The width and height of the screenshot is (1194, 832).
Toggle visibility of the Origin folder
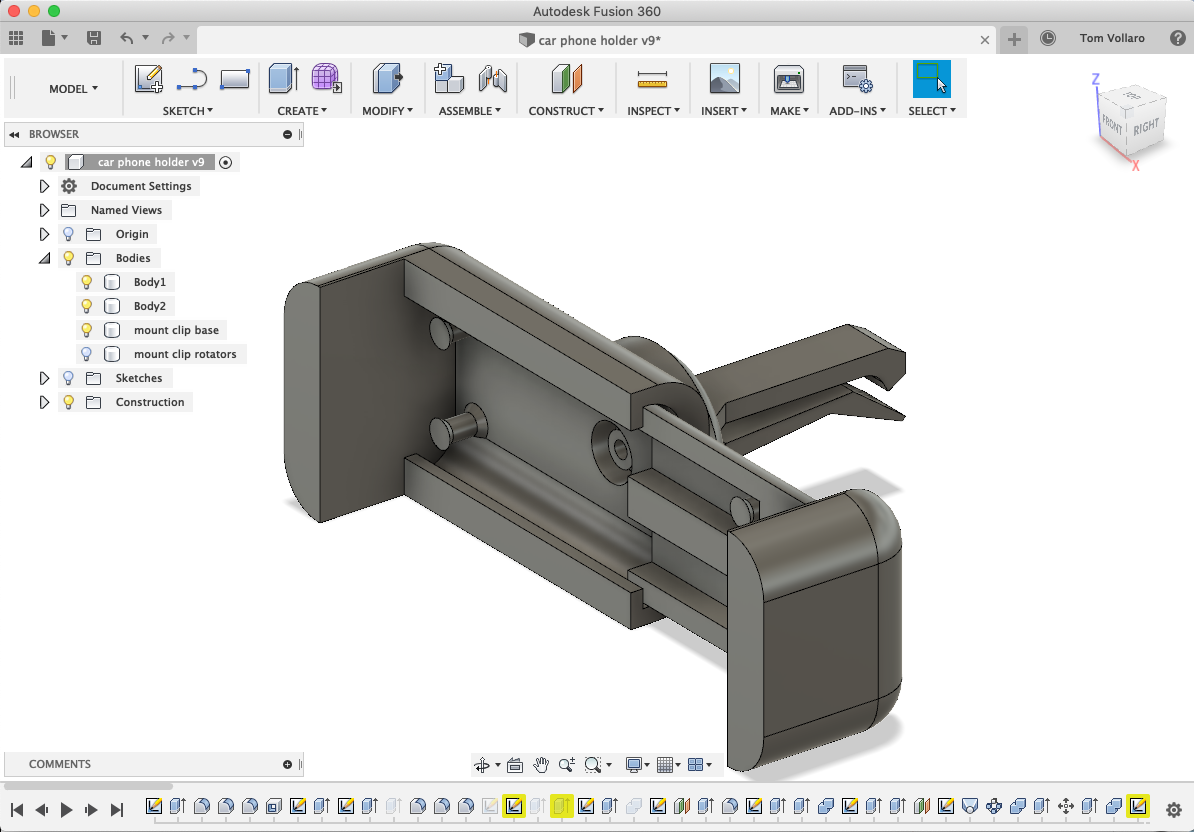[x=69, y=234]
